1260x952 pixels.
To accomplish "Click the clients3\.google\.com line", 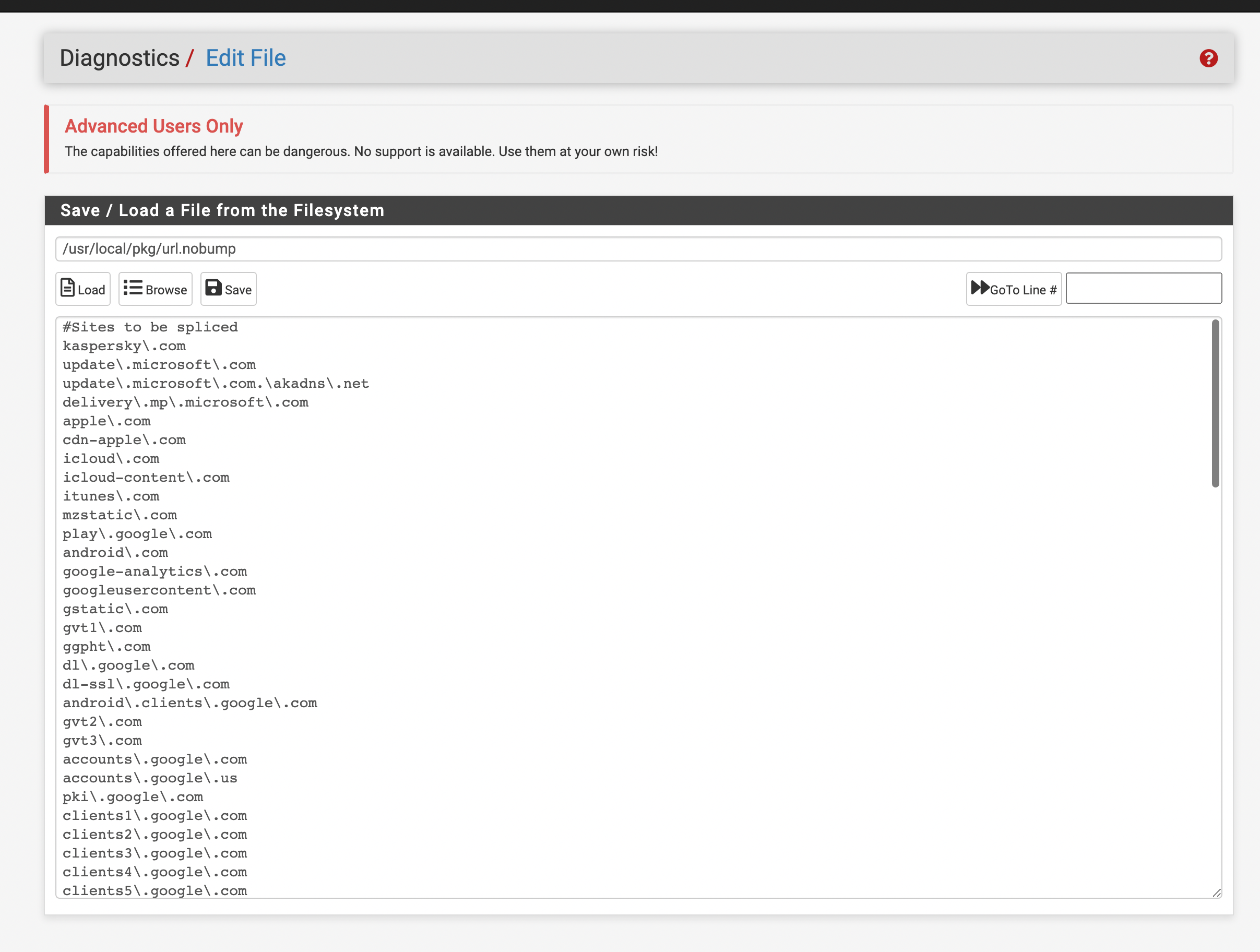I will [155, 853].
